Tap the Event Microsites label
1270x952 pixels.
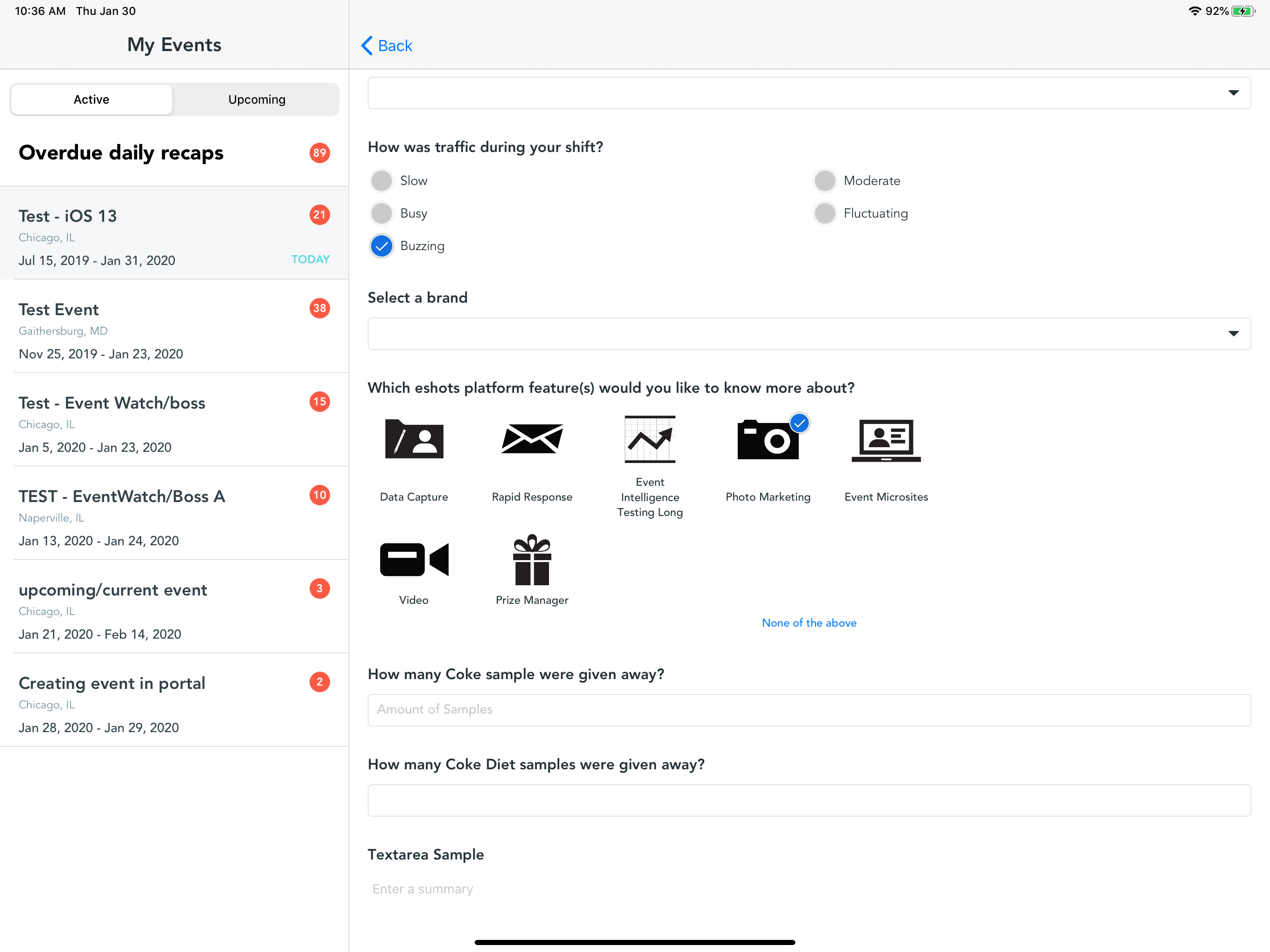[886, 496]
